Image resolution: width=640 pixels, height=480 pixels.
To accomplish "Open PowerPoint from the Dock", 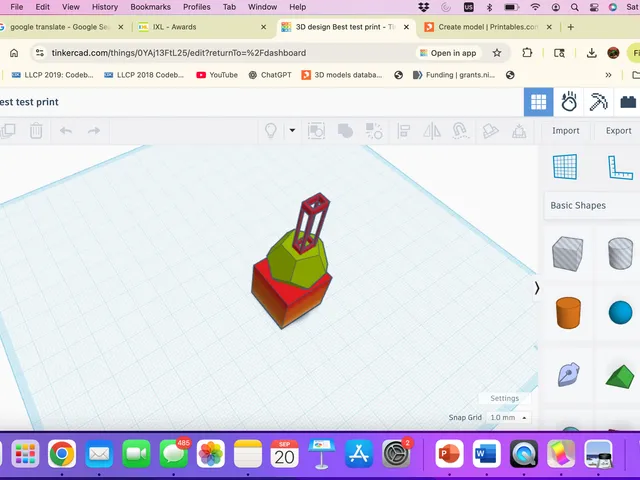I will [x=449, y=453].
